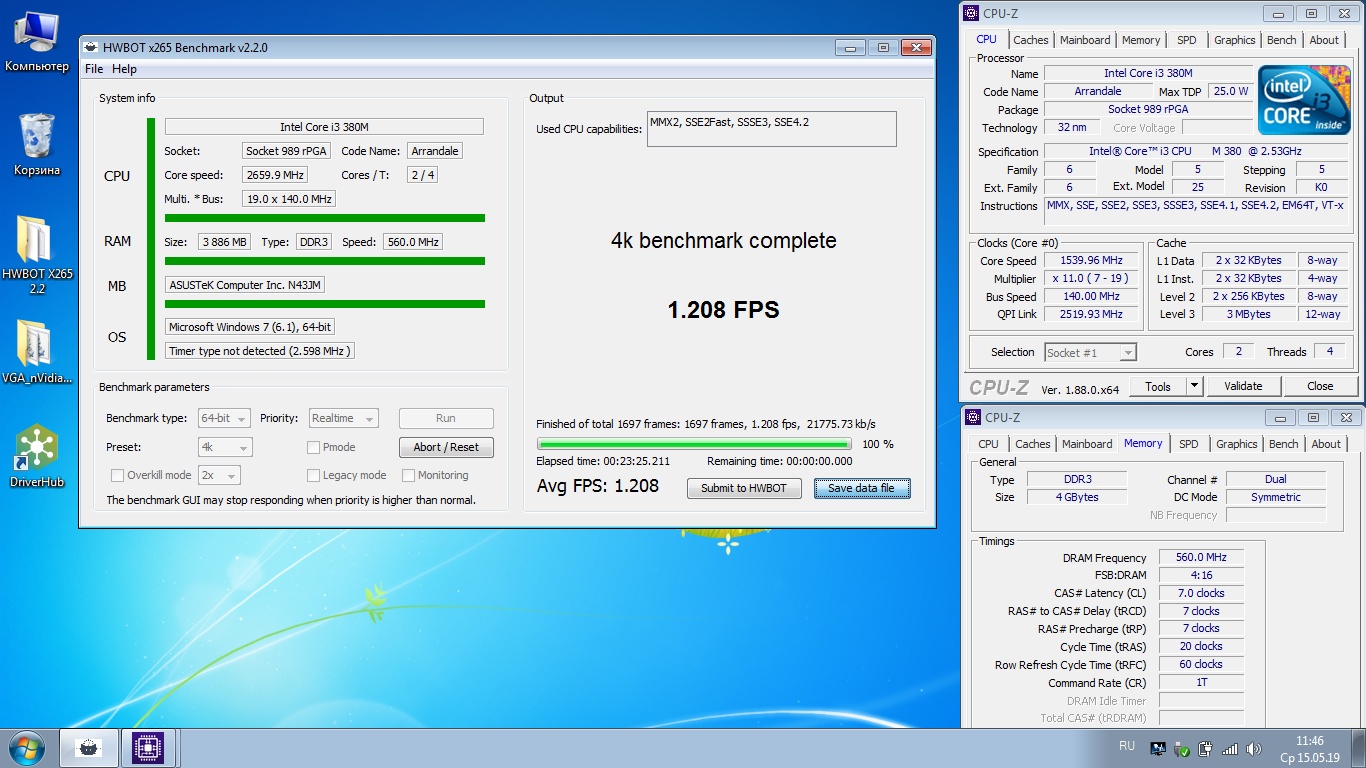
Task: Click the QPI Link 2519.93 MHz value
Action: point(1091,315)
